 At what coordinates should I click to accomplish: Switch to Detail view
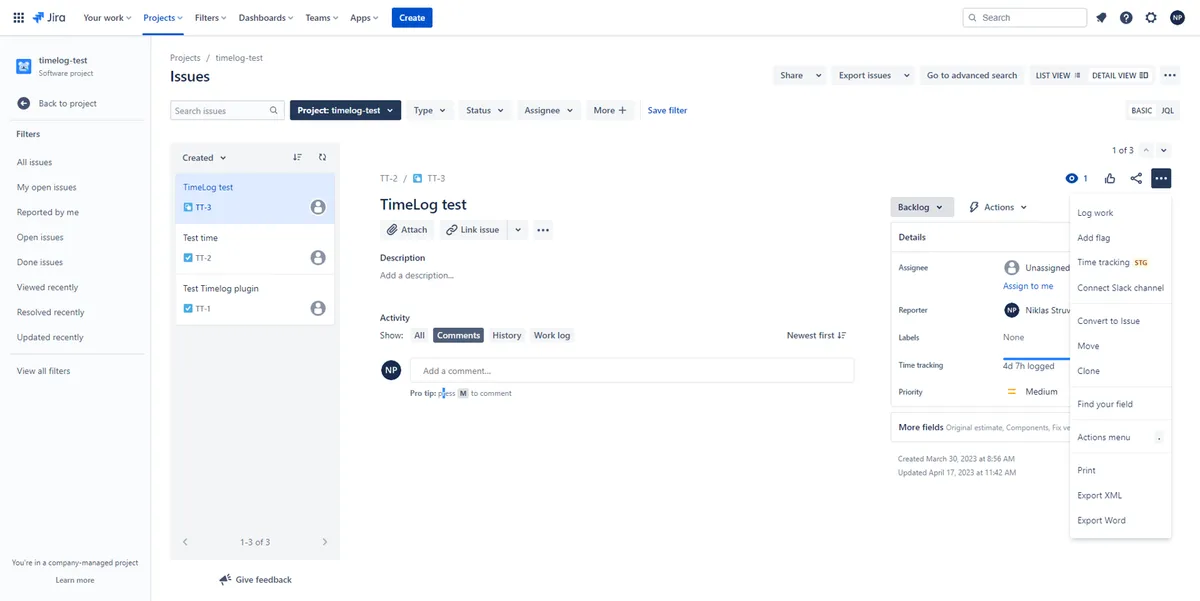coord(1121,75)
